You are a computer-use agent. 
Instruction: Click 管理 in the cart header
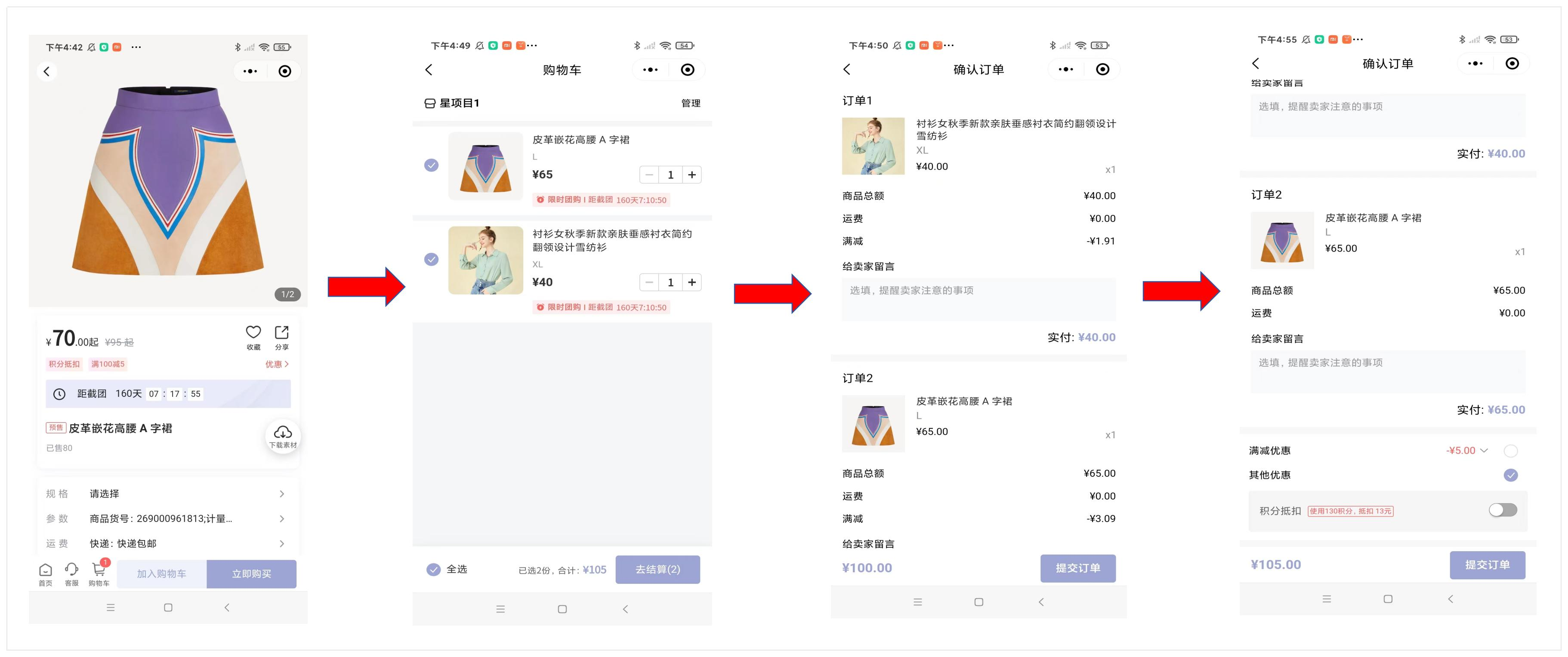click(690, 104)
